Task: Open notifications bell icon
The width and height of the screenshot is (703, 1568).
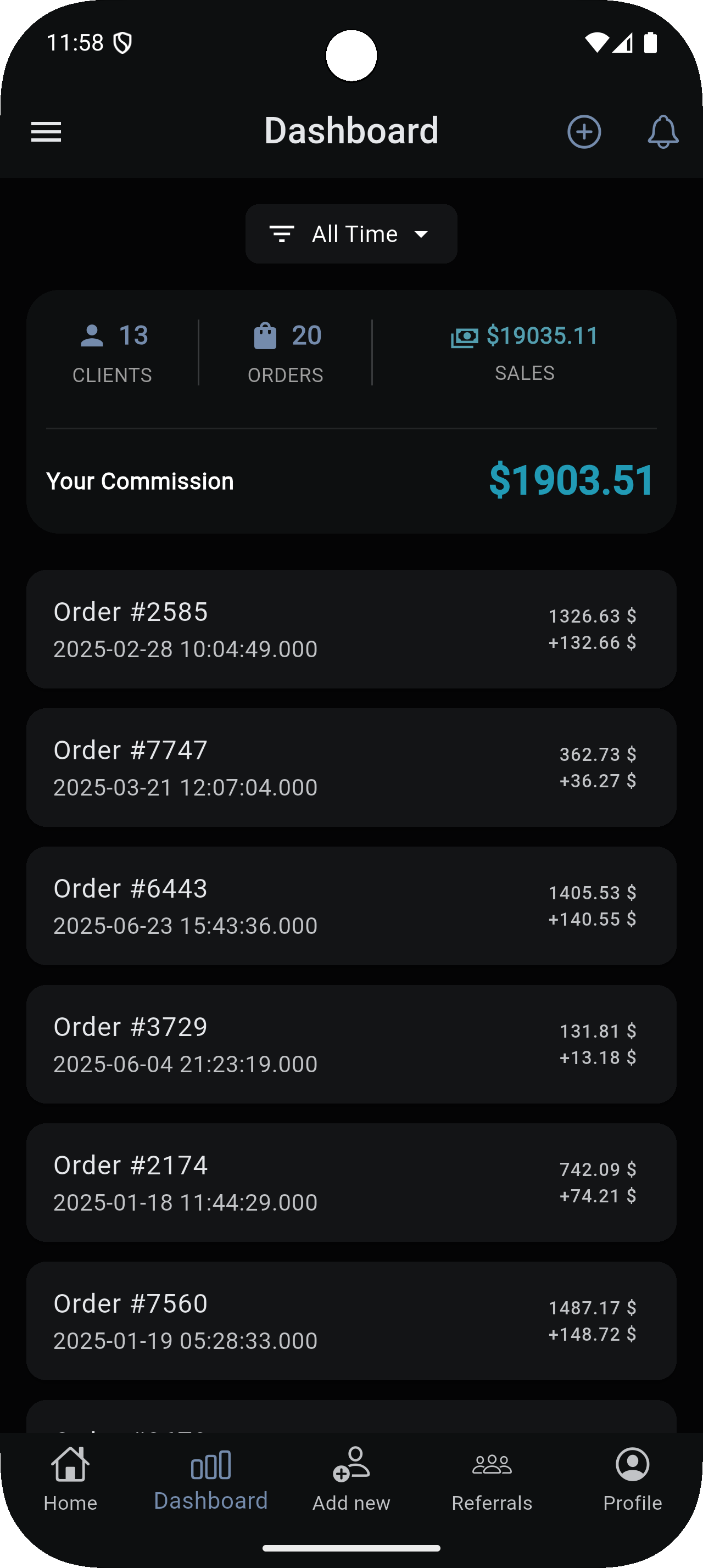Action: point(662,131)
